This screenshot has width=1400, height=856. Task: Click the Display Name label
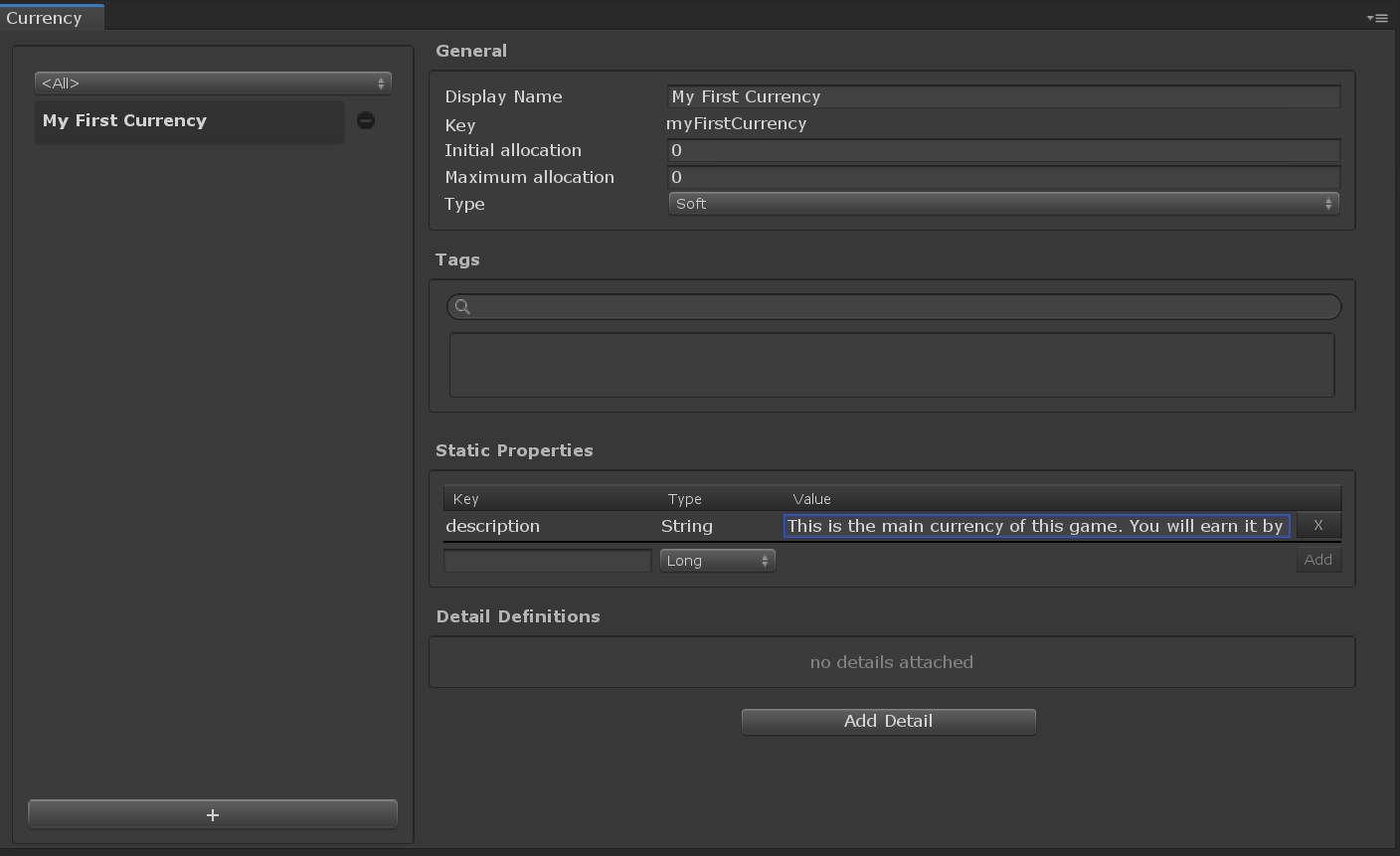click(x=503, y=96)
